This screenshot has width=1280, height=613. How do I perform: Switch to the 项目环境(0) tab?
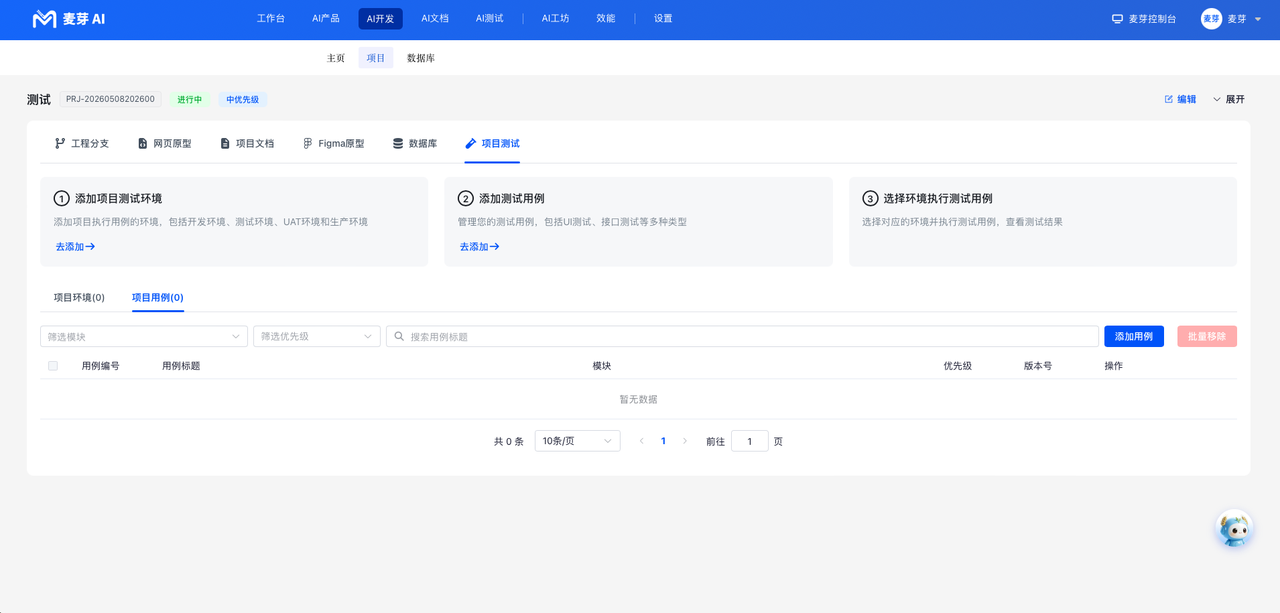[x=79, y=298]
